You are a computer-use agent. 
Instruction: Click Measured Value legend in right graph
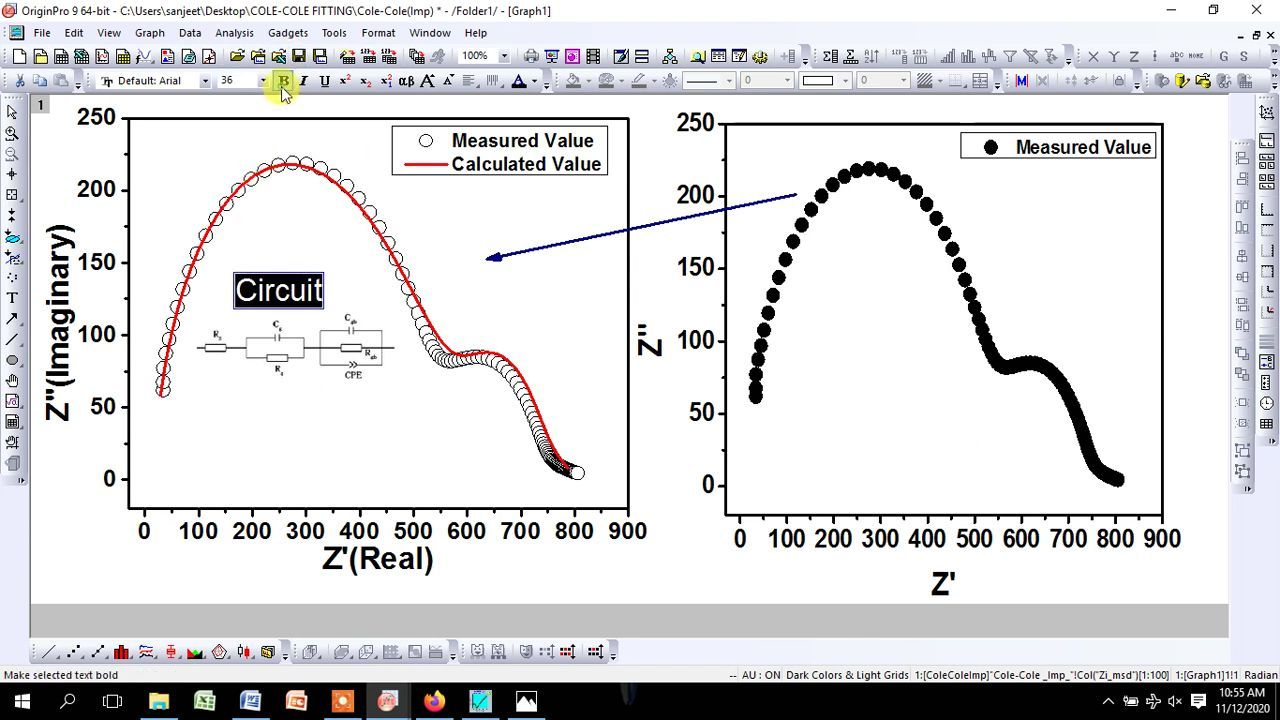click(1084, 147)
